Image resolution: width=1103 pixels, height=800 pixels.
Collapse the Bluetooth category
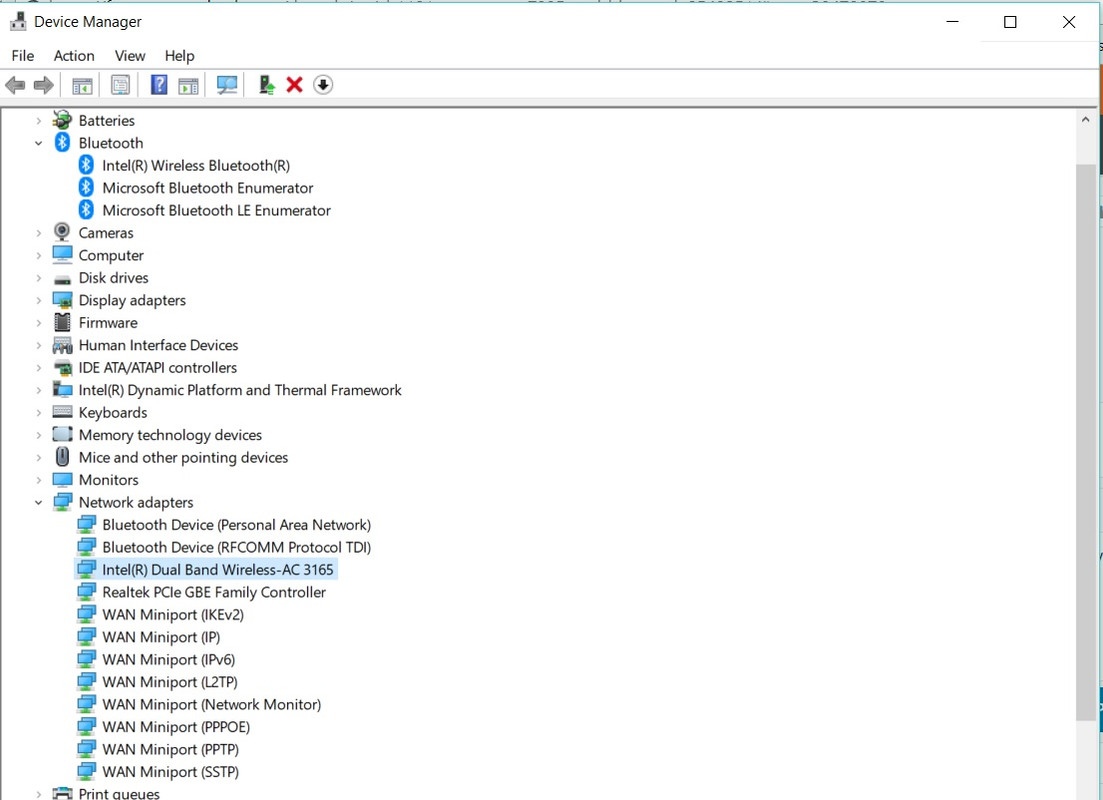[x=39, y=144]
